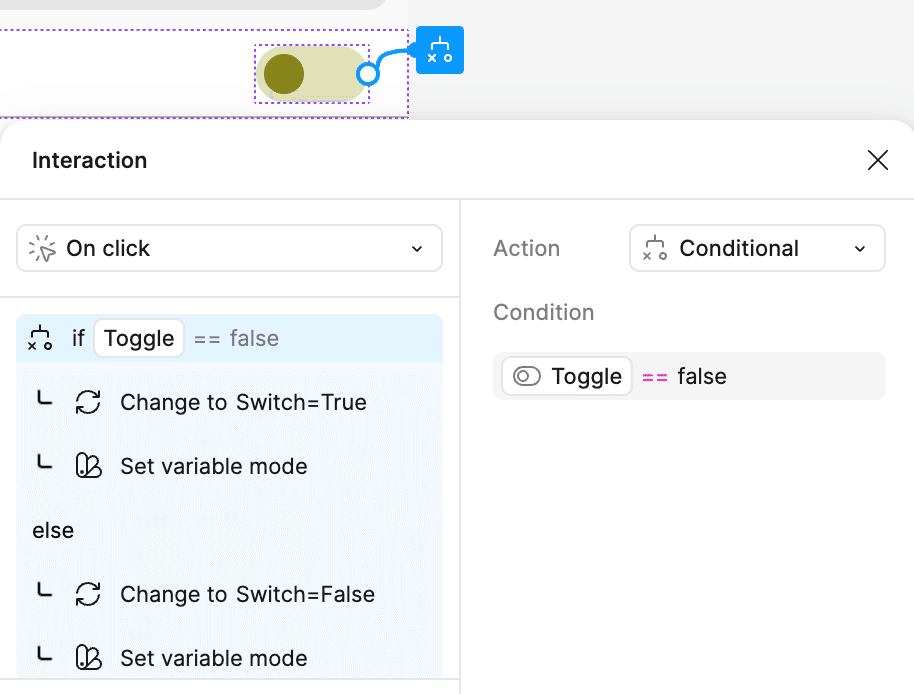The width and height of the screenshot is (914, 694).
Task: Select the Change to Switch=True action
Action: [243, 402]
